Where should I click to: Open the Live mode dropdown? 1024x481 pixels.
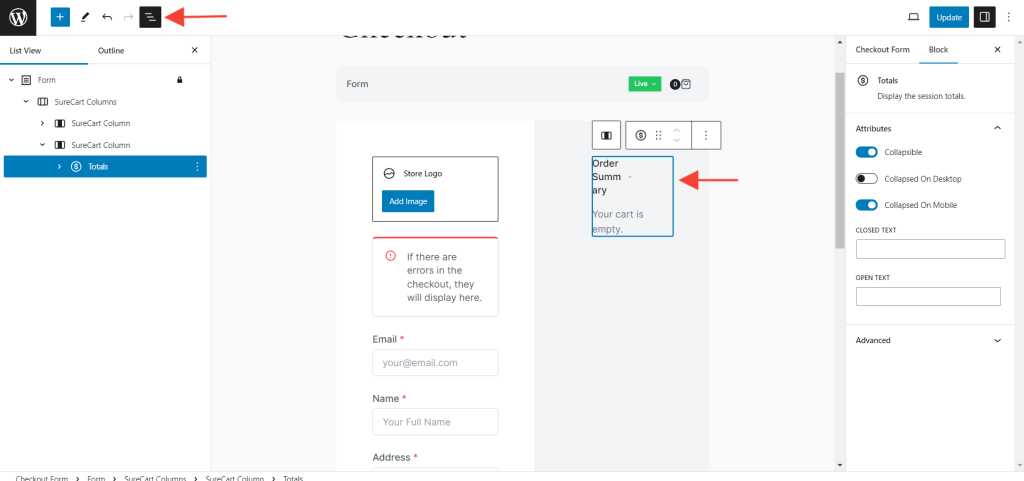644,84
